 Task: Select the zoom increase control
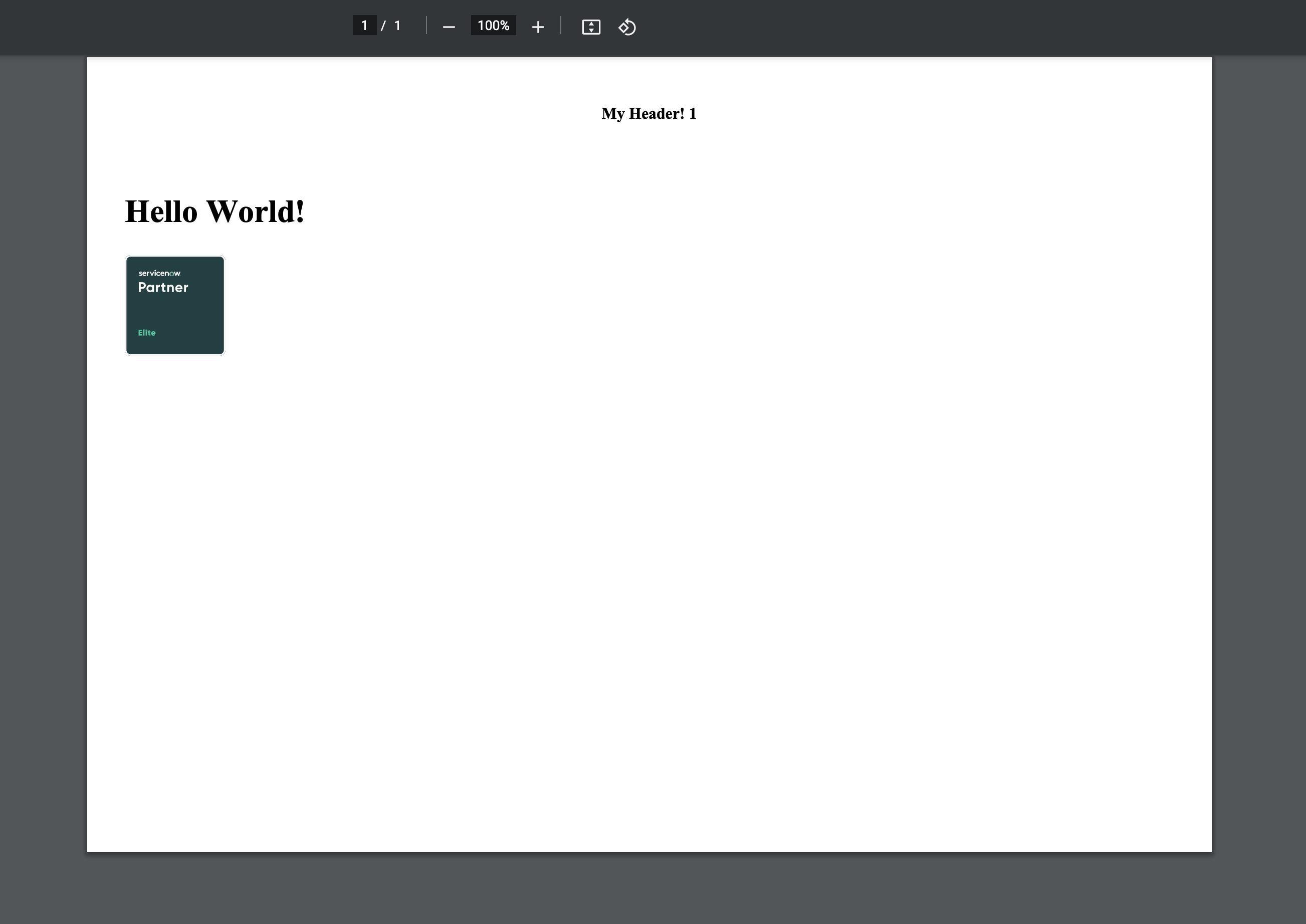click(538, 26)
